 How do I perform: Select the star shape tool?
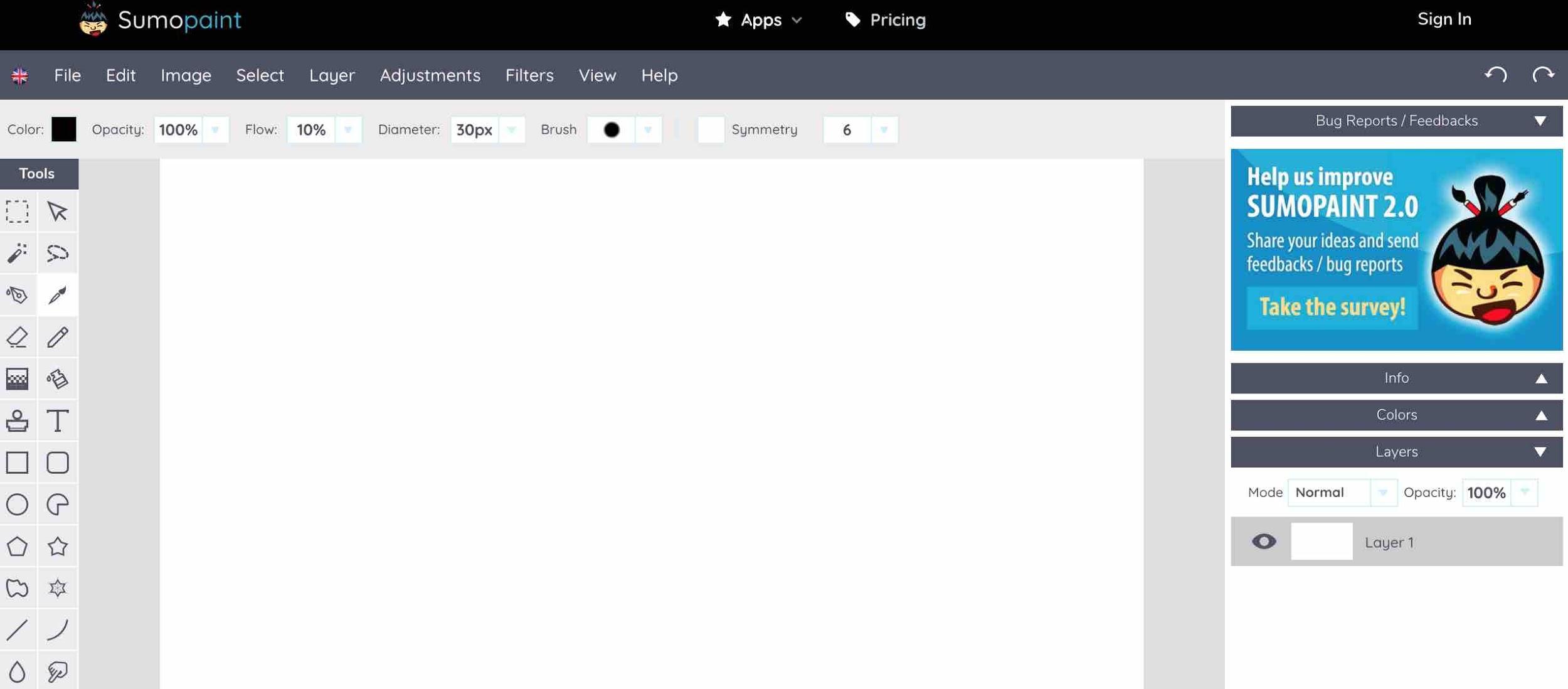(x=58, y=546)
